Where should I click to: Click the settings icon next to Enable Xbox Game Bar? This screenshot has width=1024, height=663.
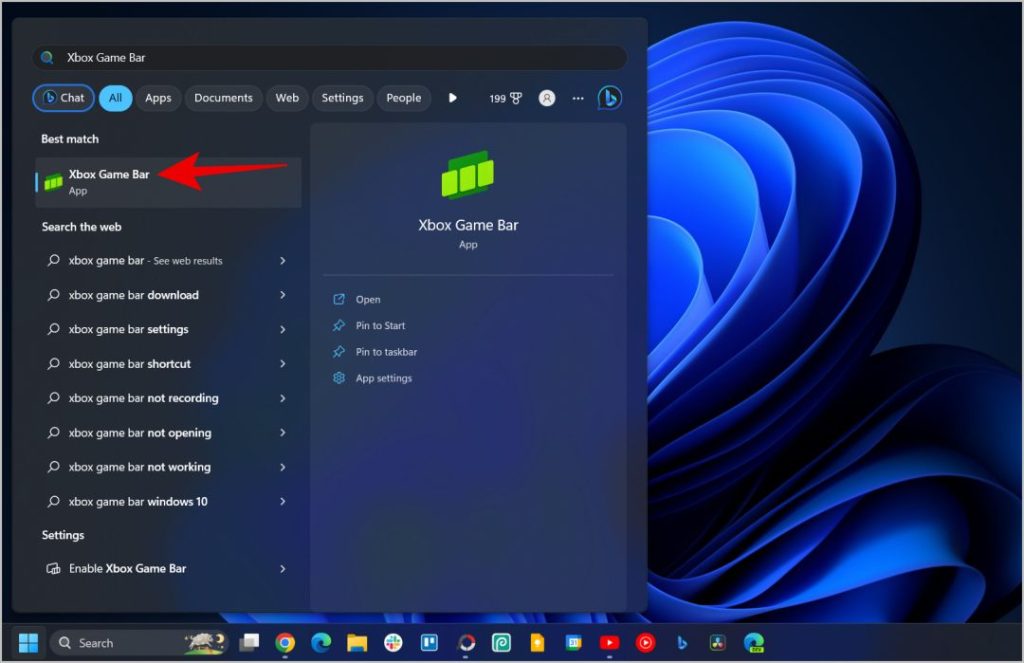[x=54, y=568]
